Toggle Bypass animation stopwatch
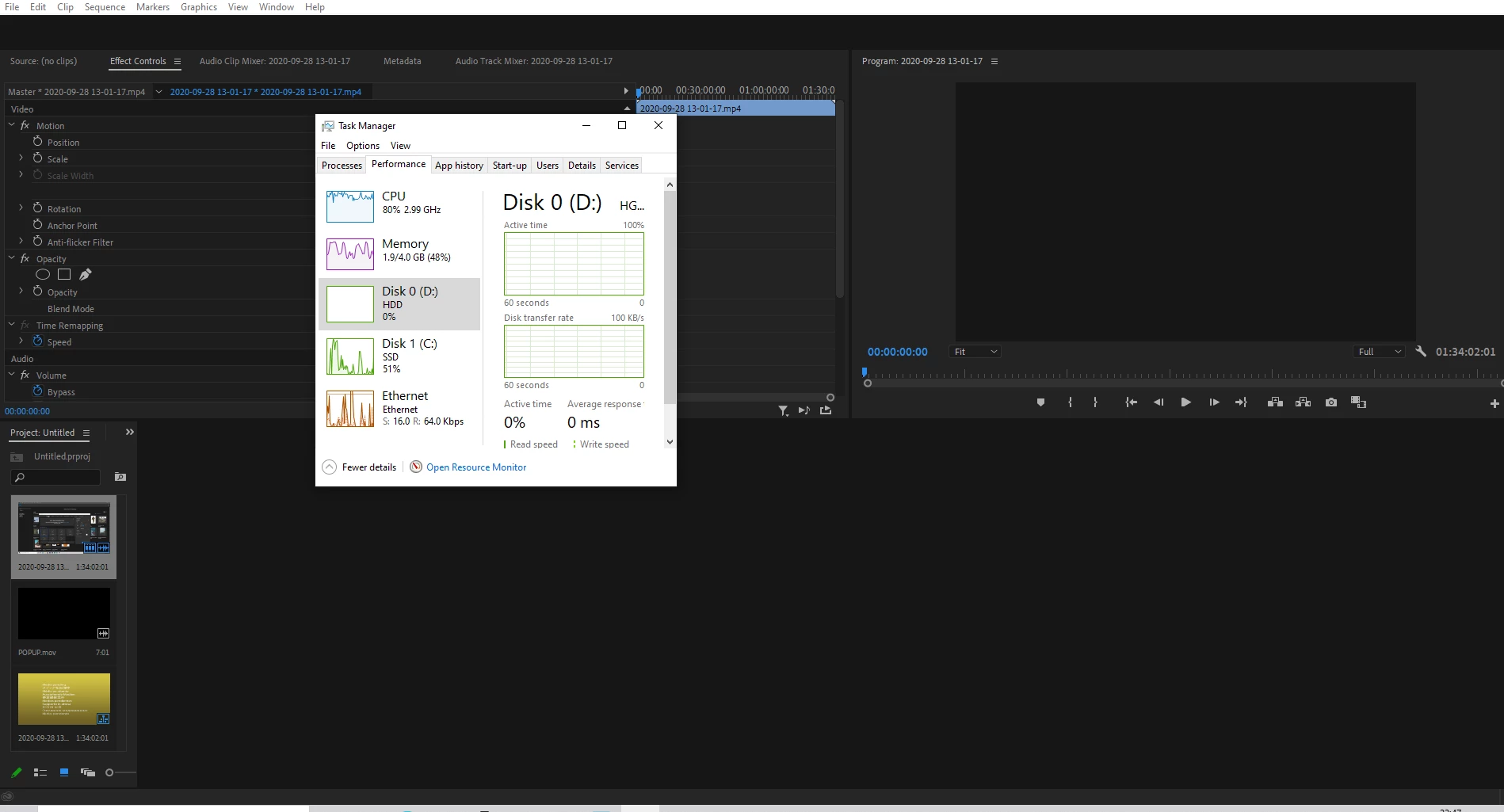 coord(37,391)
